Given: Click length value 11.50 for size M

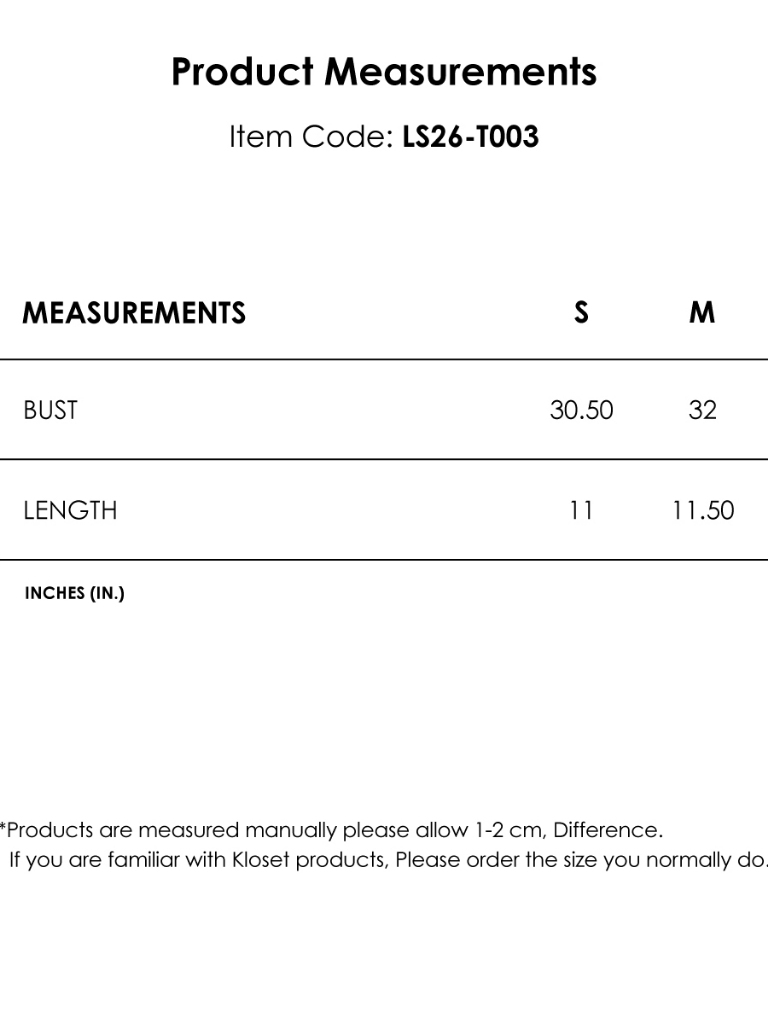Looking at the screenshot, I should click(x=703, y=510).
